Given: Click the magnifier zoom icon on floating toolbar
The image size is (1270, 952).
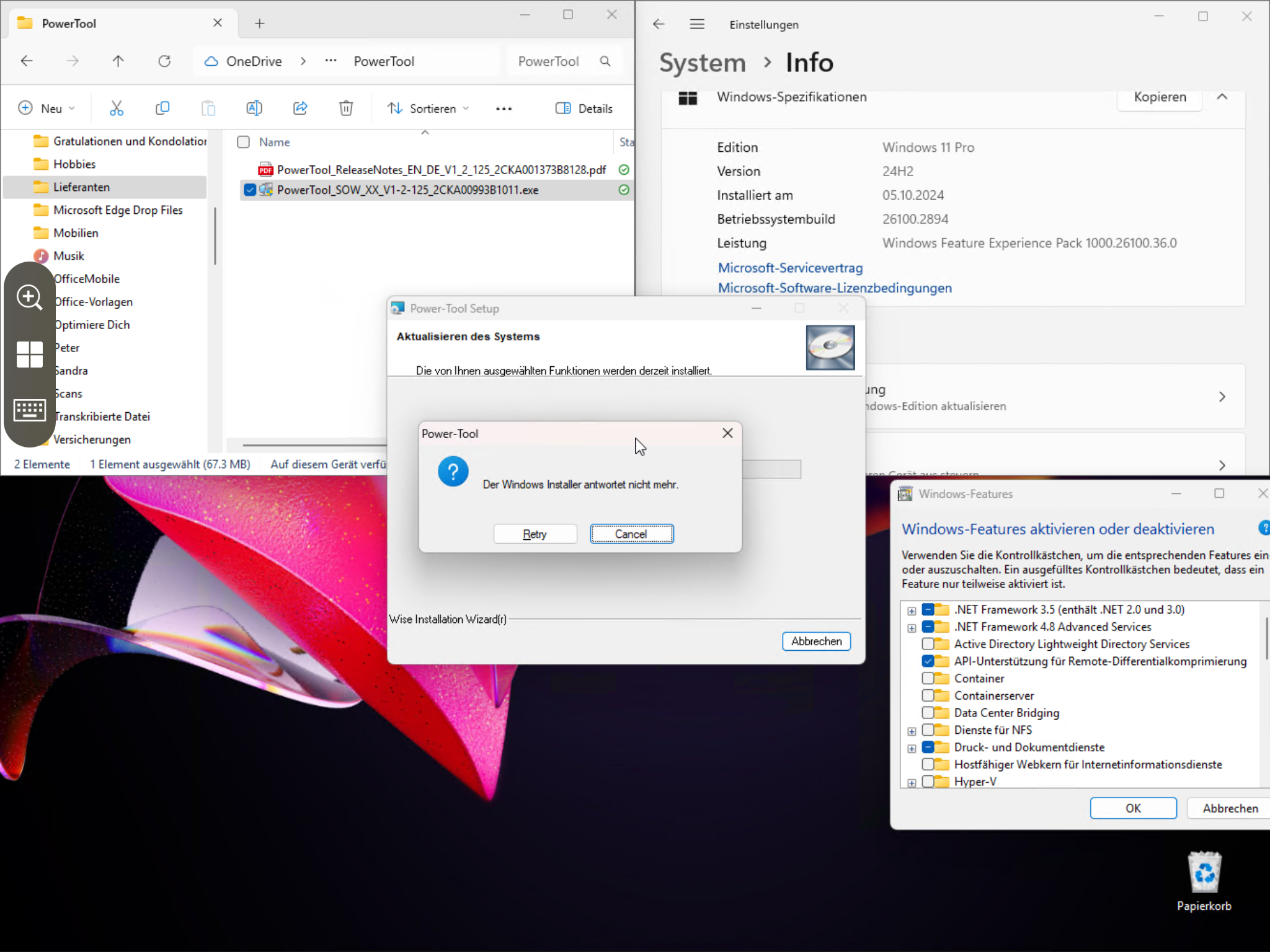Looking at the screenshot, I should [30, 297].
